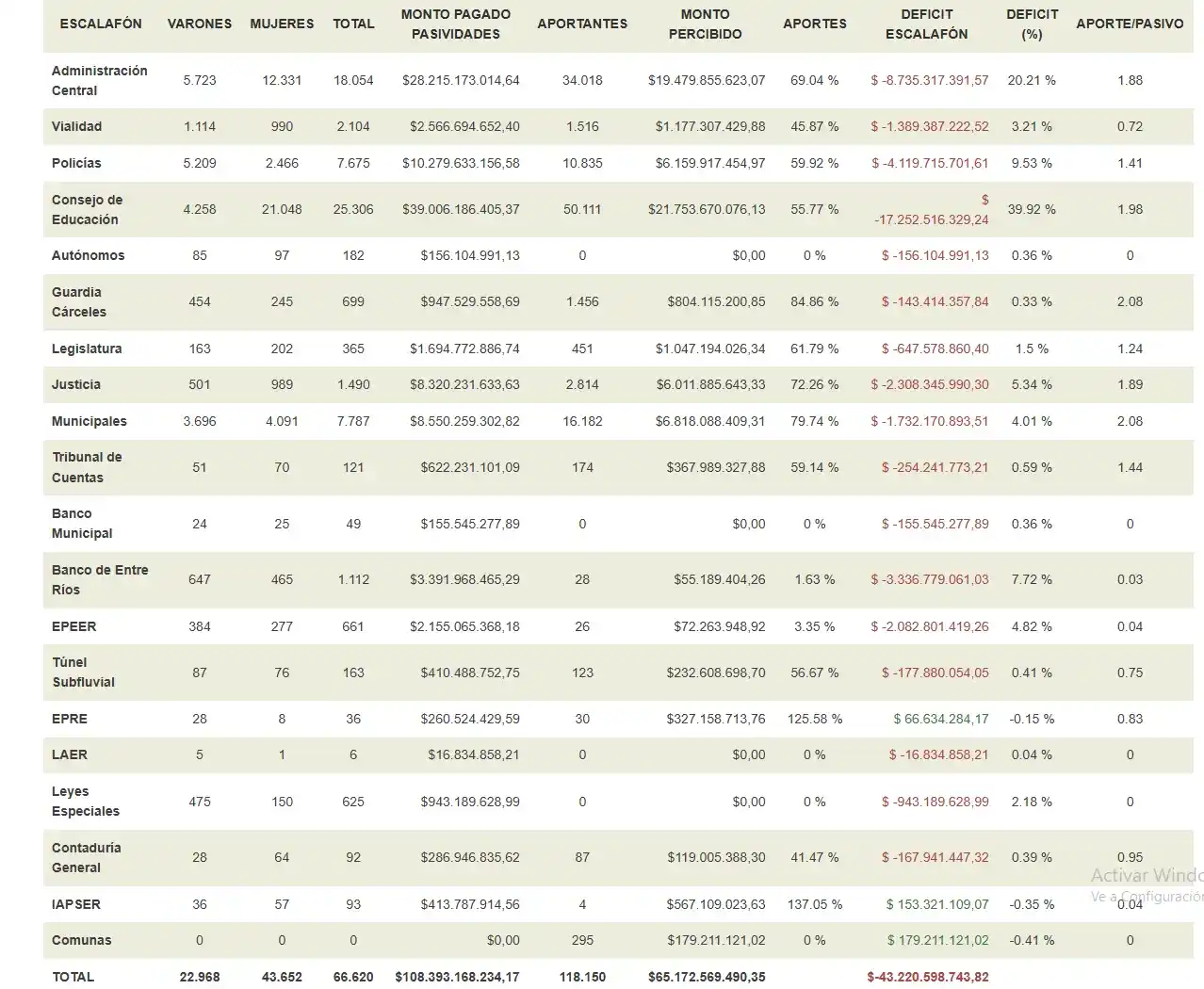
Task: Select the Autónomos row label
Action: [x=89, y=255]
